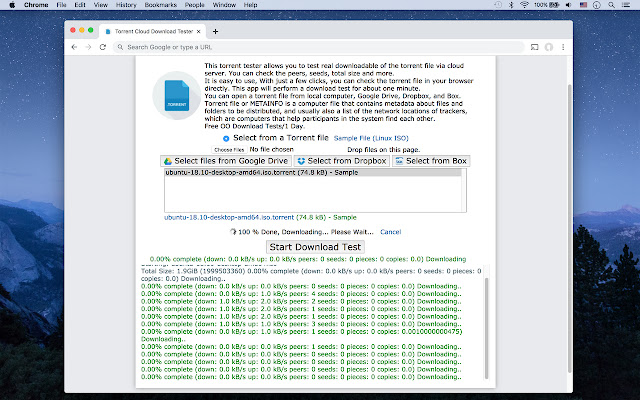The width and height of the screenshot is (640, 400).
Task: Click the cast icon in Chrome toolbar
Action: [x=534, y=47]
